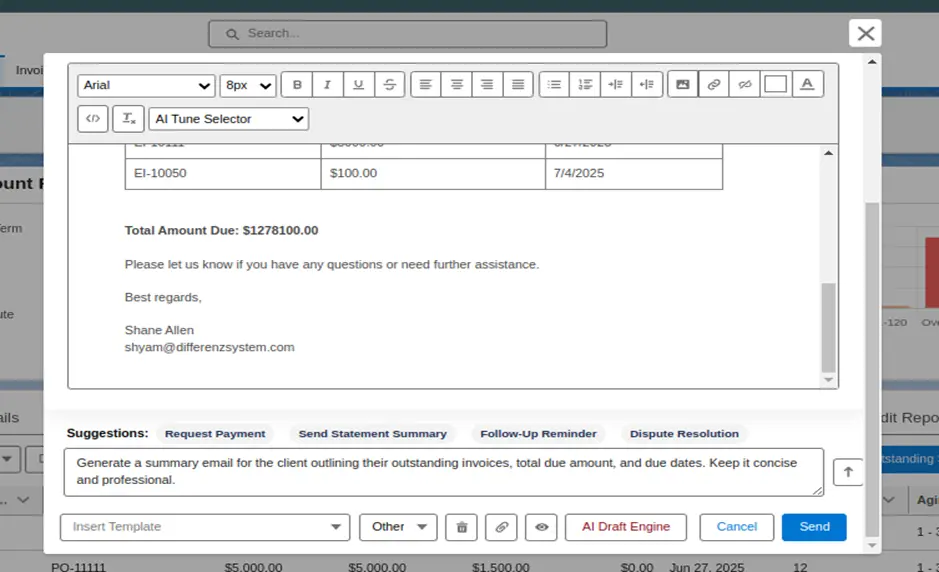This screenshot has height=572, width=939.
Task: Align text left
Action: point(426,84)
